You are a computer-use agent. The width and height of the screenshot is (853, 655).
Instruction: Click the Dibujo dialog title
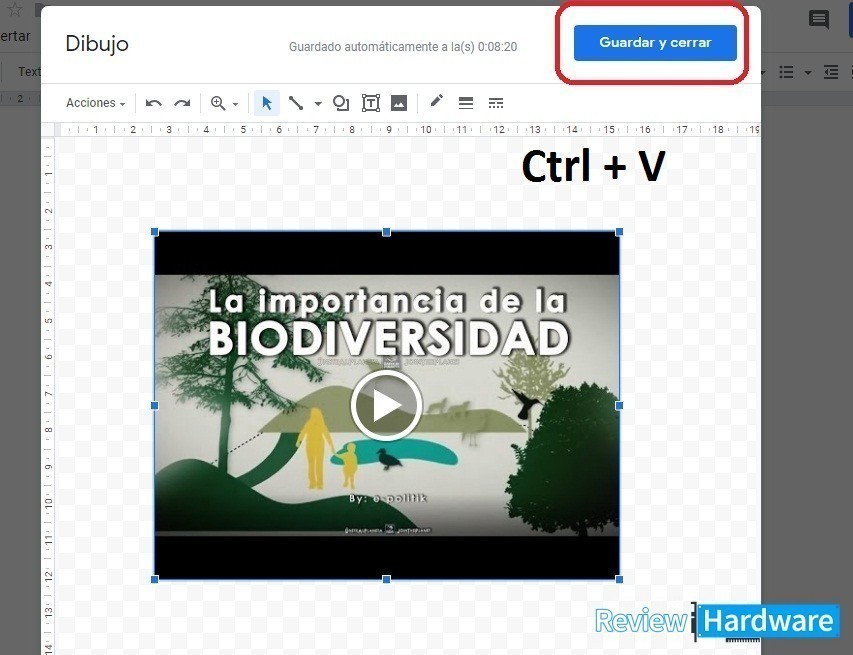(97, 44)
